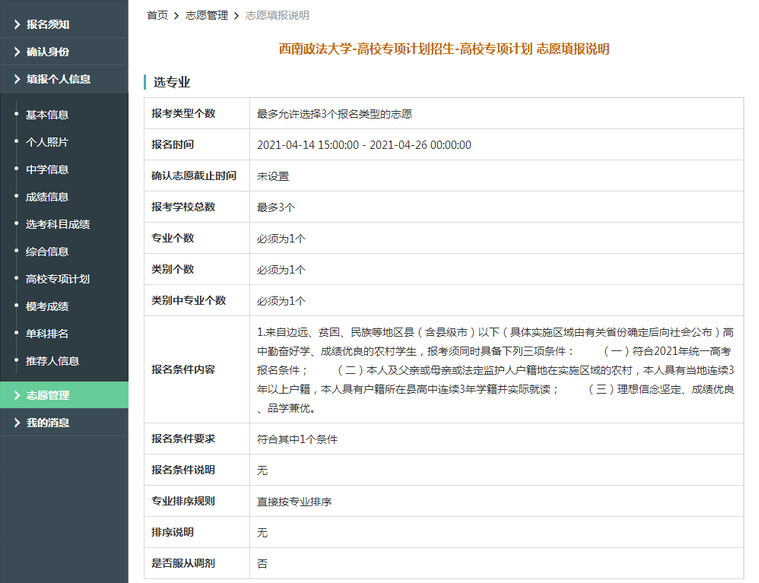Click the 直接按专业排序 value
Screen dimensions: 759x583
[x=294, y=502]
